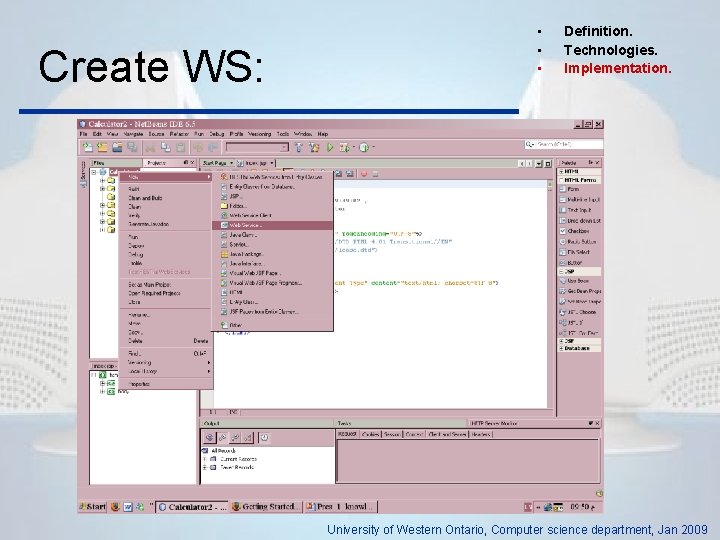Viewport: 720px width, 540px height.
Task: Open the toolbar configuration combo box
Action: [x=257, y=147]
